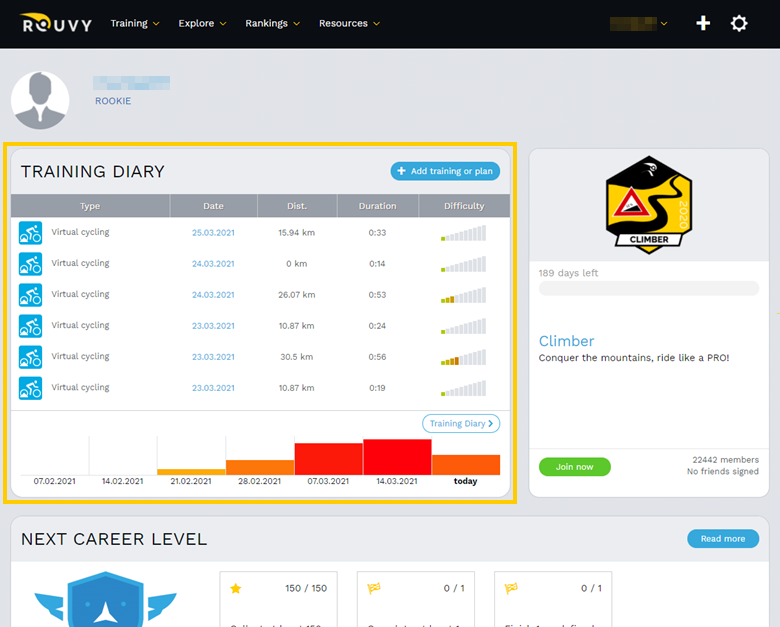
Task: Click the star icon in 150 / 150 card
Action: coord(236,589)
